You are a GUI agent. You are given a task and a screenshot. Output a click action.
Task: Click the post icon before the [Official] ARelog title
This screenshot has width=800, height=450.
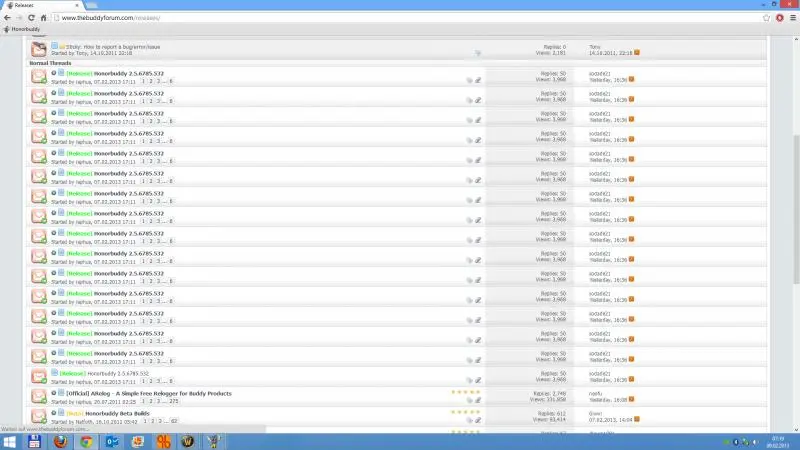pyautogui.click(x=61, y=393)
